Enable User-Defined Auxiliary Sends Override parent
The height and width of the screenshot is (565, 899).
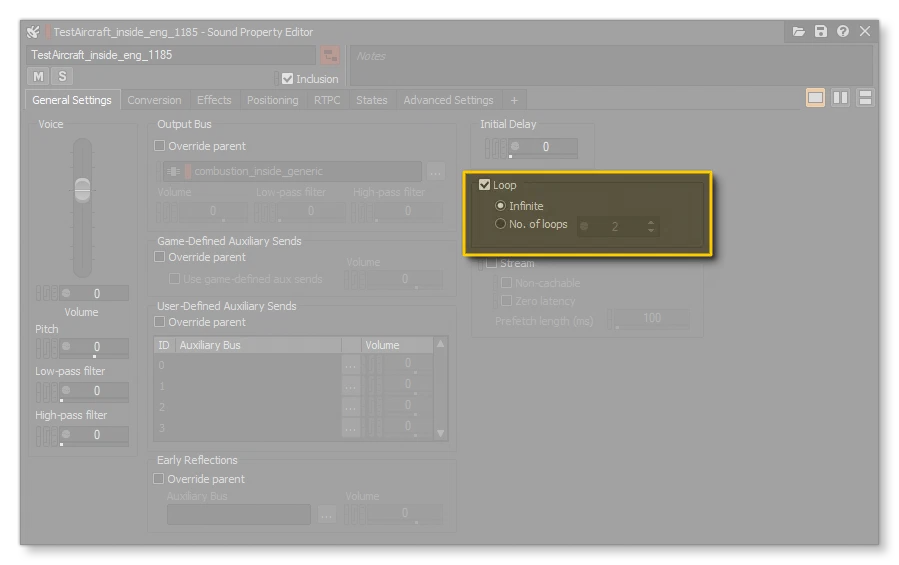click(x=159, y=322)
